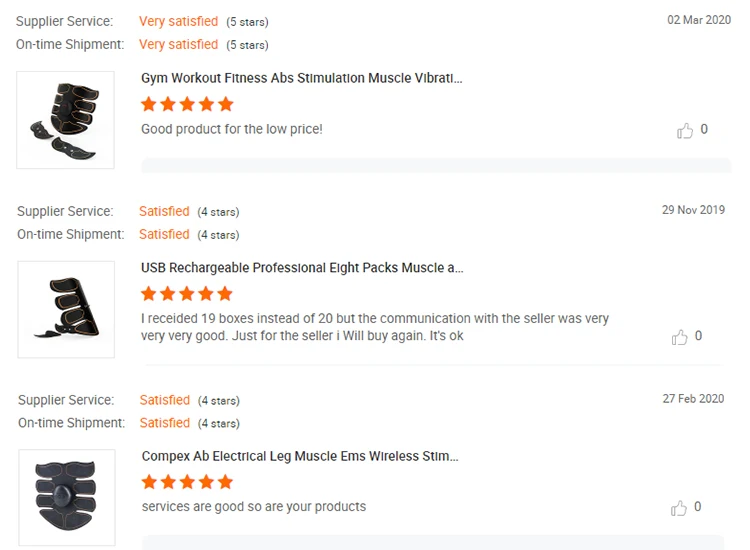Click 'Very satisfied' Supplier Service rating

point(178,21)
